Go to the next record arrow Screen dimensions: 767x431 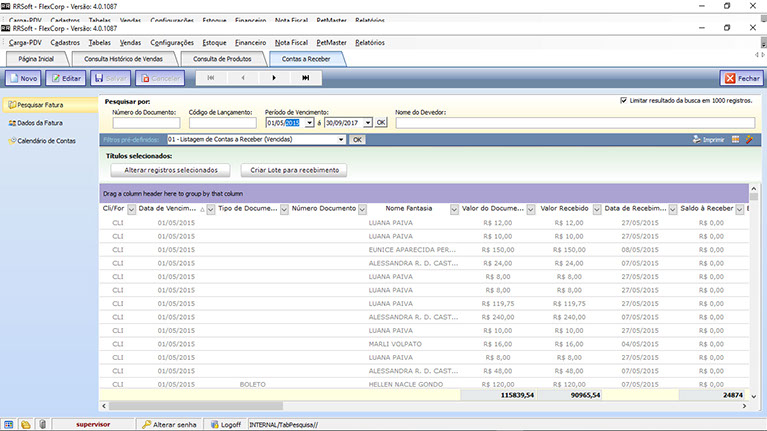(x=273, y=78)
